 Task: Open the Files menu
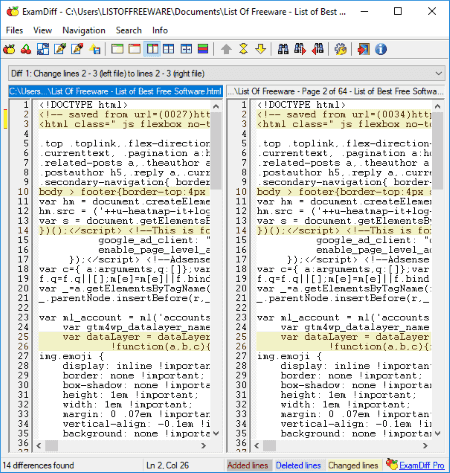(x=14, y=30)
